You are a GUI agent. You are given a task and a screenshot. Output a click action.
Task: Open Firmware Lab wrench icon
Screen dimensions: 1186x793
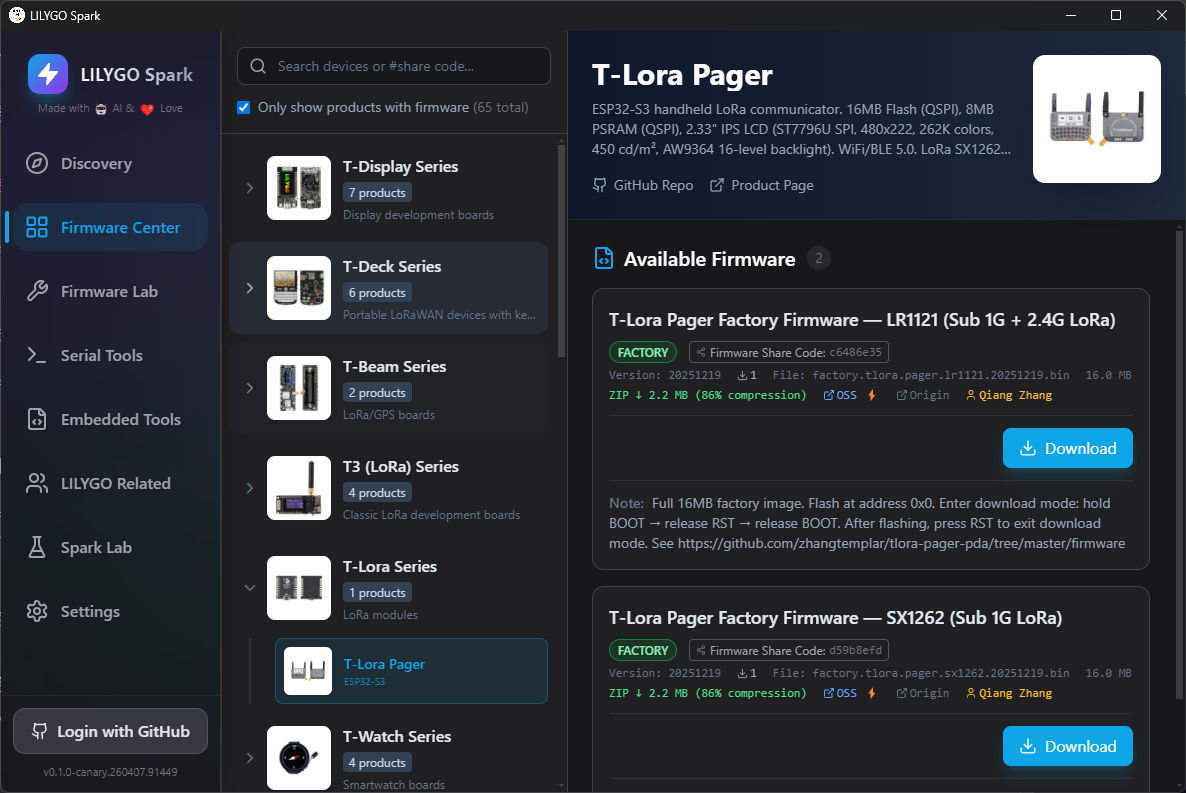37,292
